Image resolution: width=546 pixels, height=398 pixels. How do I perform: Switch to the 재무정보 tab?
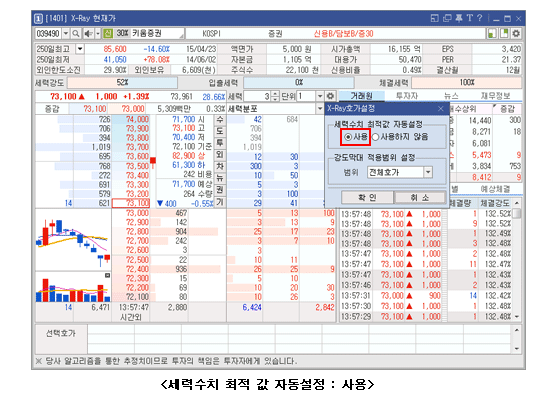495,96
